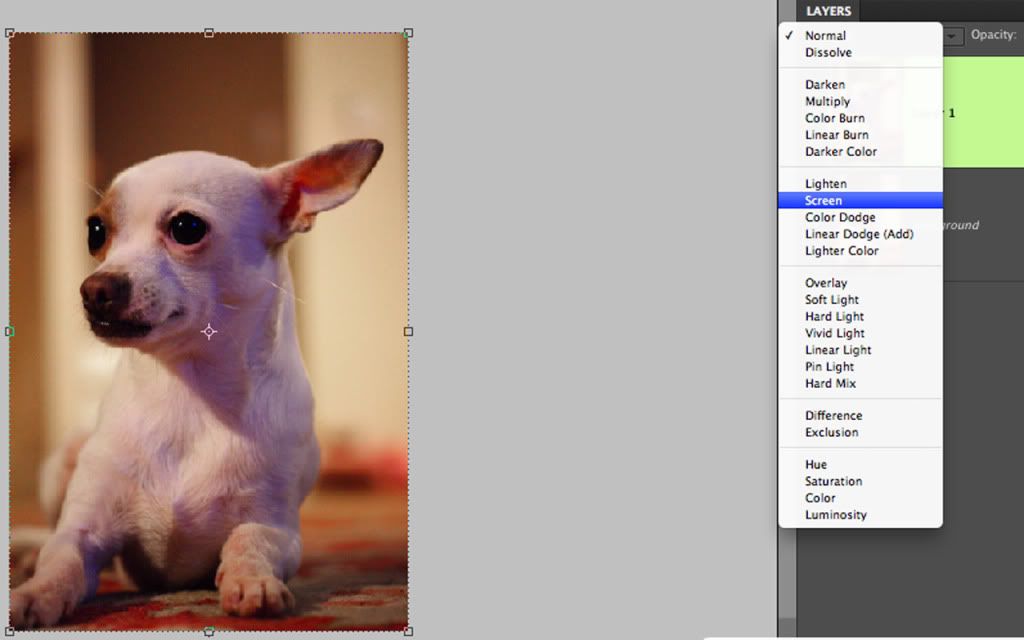Grab the top-middle transform handle
The height and width of the screenshot is (640, 1024).
[209, 33]
